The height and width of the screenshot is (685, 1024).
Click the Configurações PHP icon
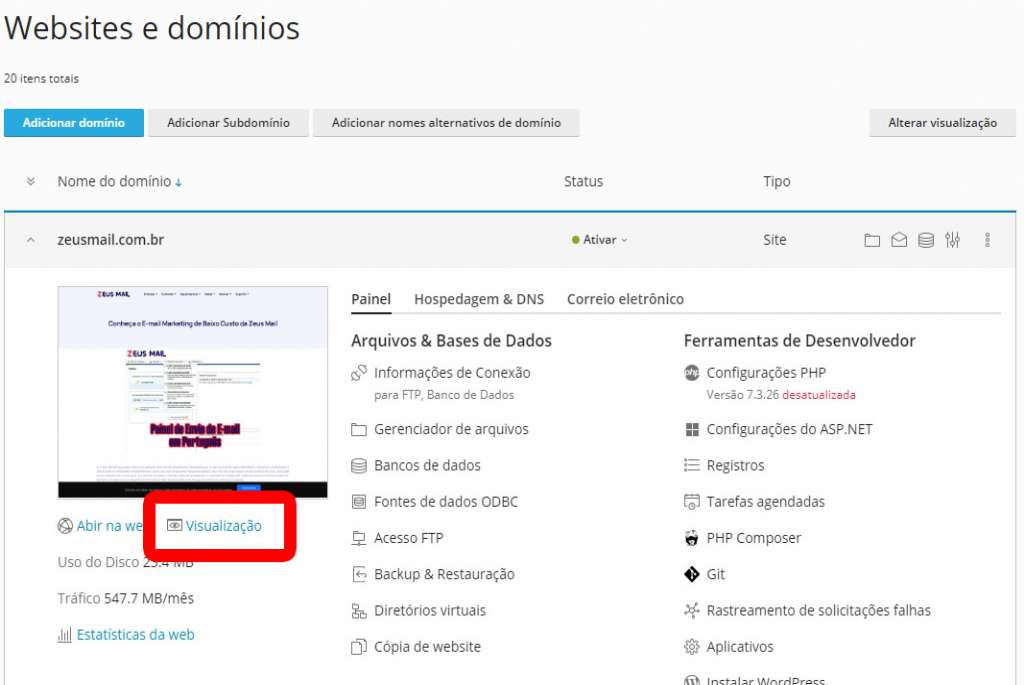coord(691,373)
